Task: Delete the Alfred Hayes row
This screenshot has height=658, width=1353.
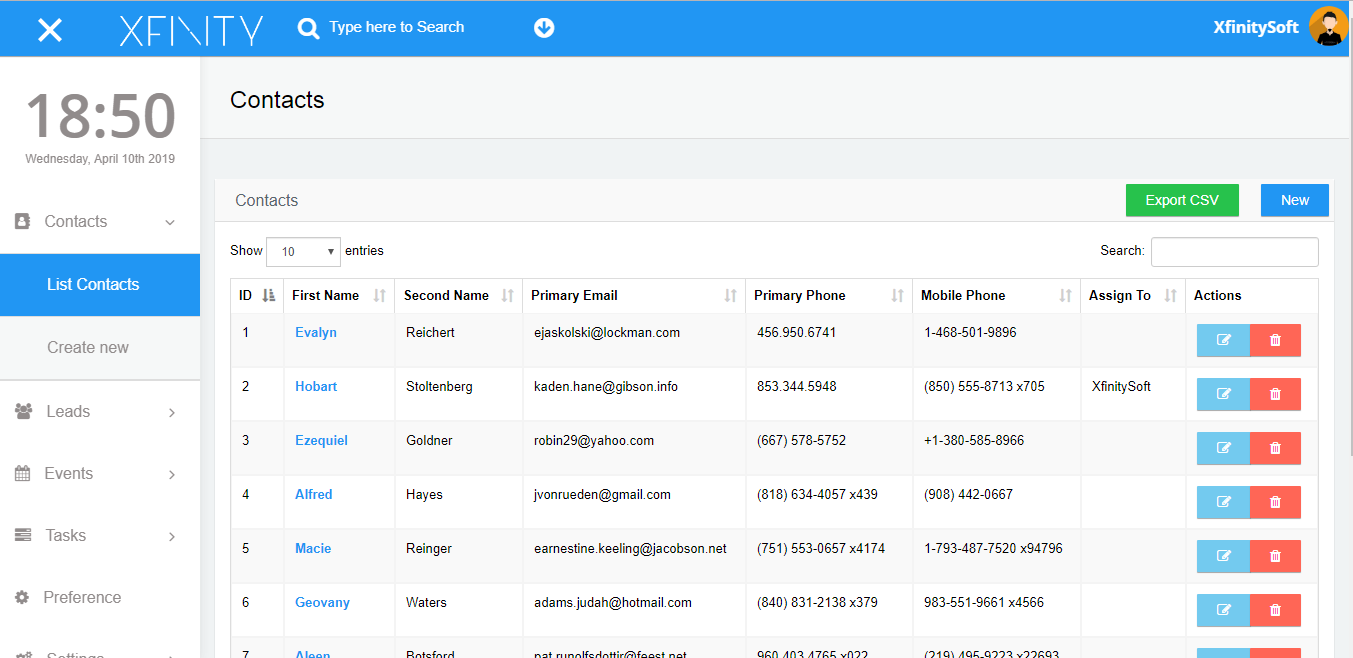Action: [1275, 502]
